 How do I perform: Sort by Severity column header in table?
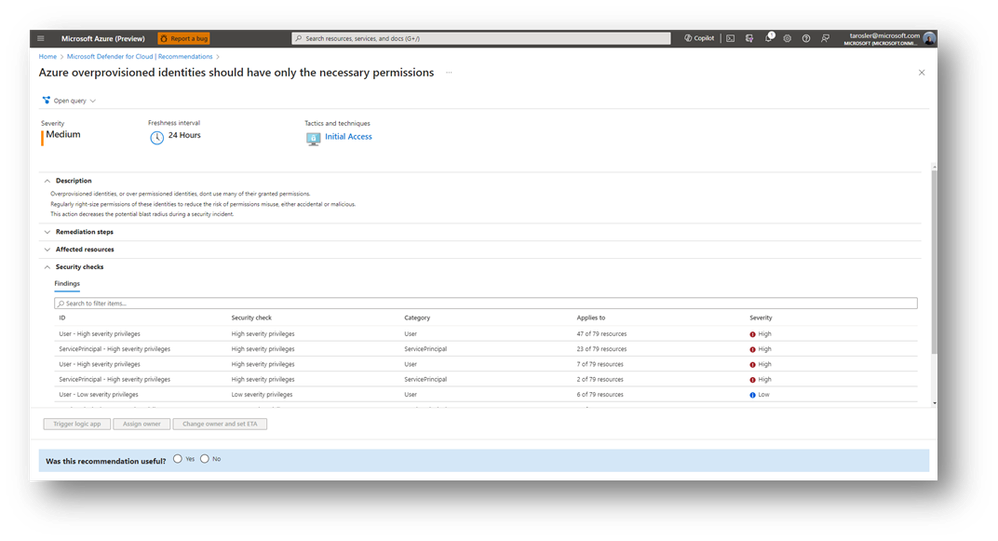pyautogui.click(x=761, y=318)
